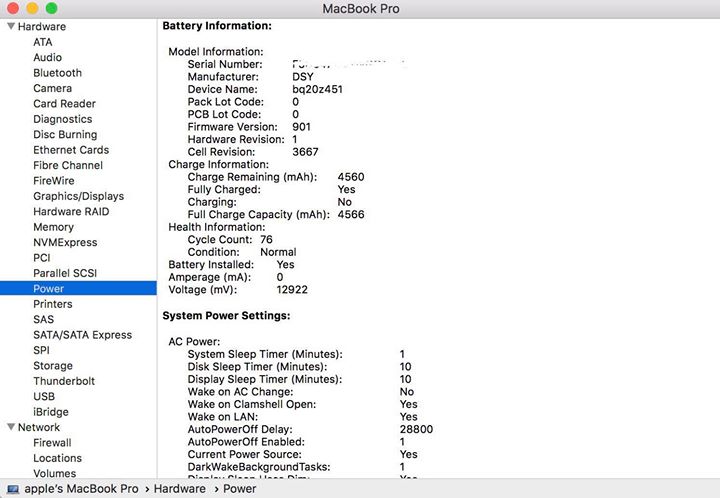The height and width of the screenshot is (498, 720).
Task: Open Storage information
Action: 53,366
